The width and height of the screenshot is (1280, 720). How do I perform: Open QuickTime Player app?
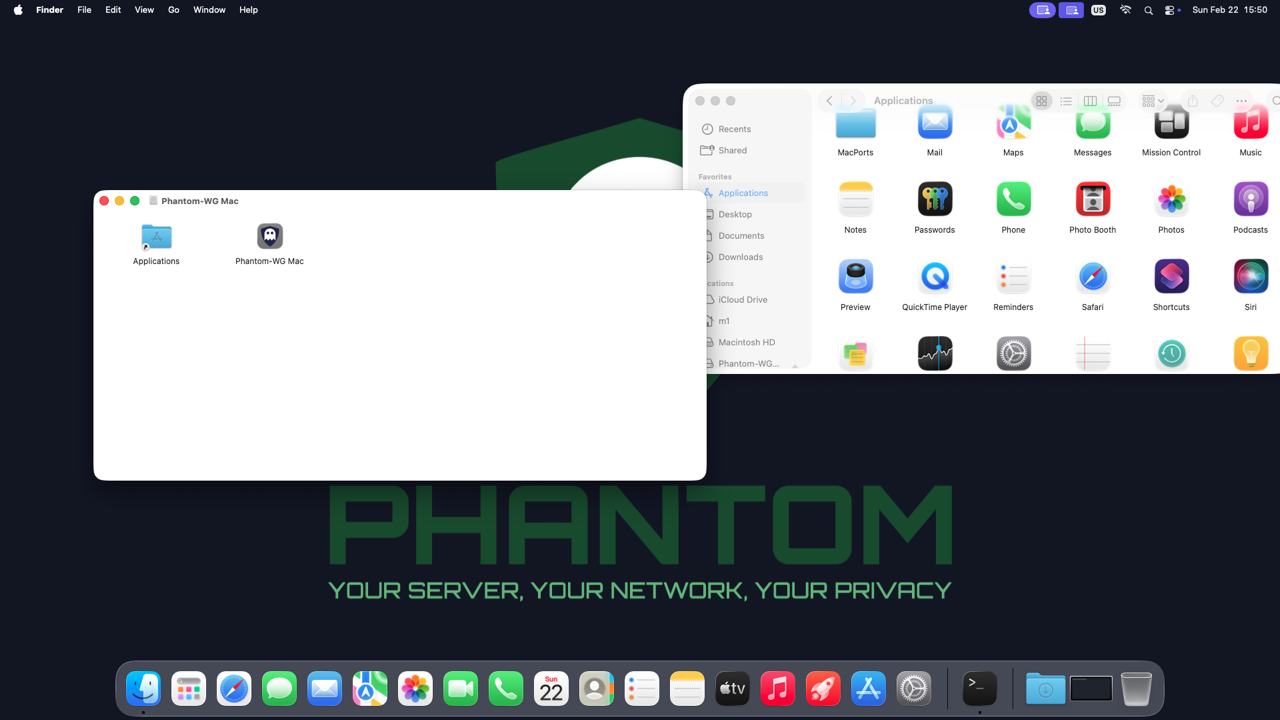pyautogui.click(x=934, y=277)
